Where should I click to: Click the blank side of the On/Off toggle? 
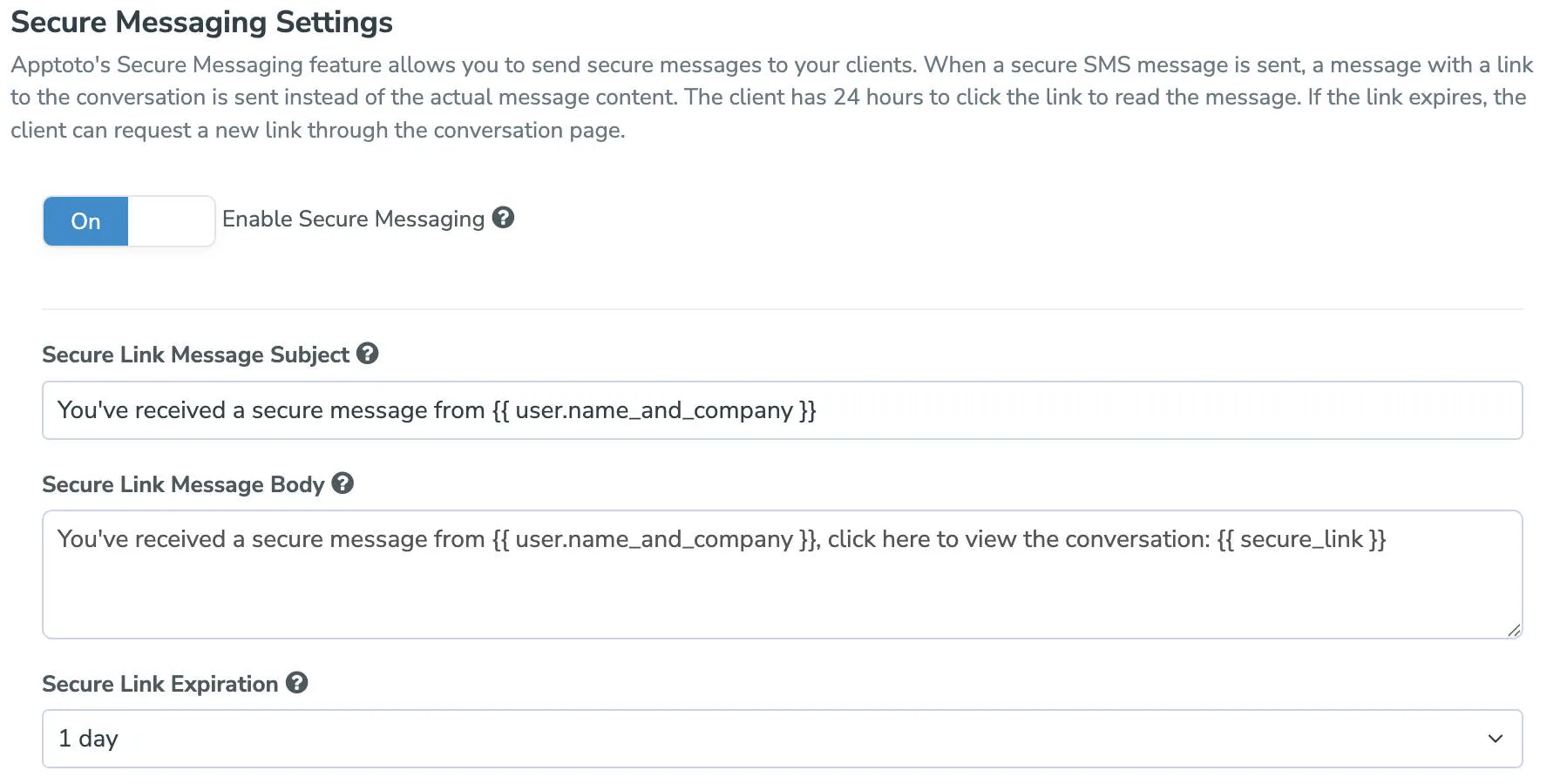pos(171,220)
